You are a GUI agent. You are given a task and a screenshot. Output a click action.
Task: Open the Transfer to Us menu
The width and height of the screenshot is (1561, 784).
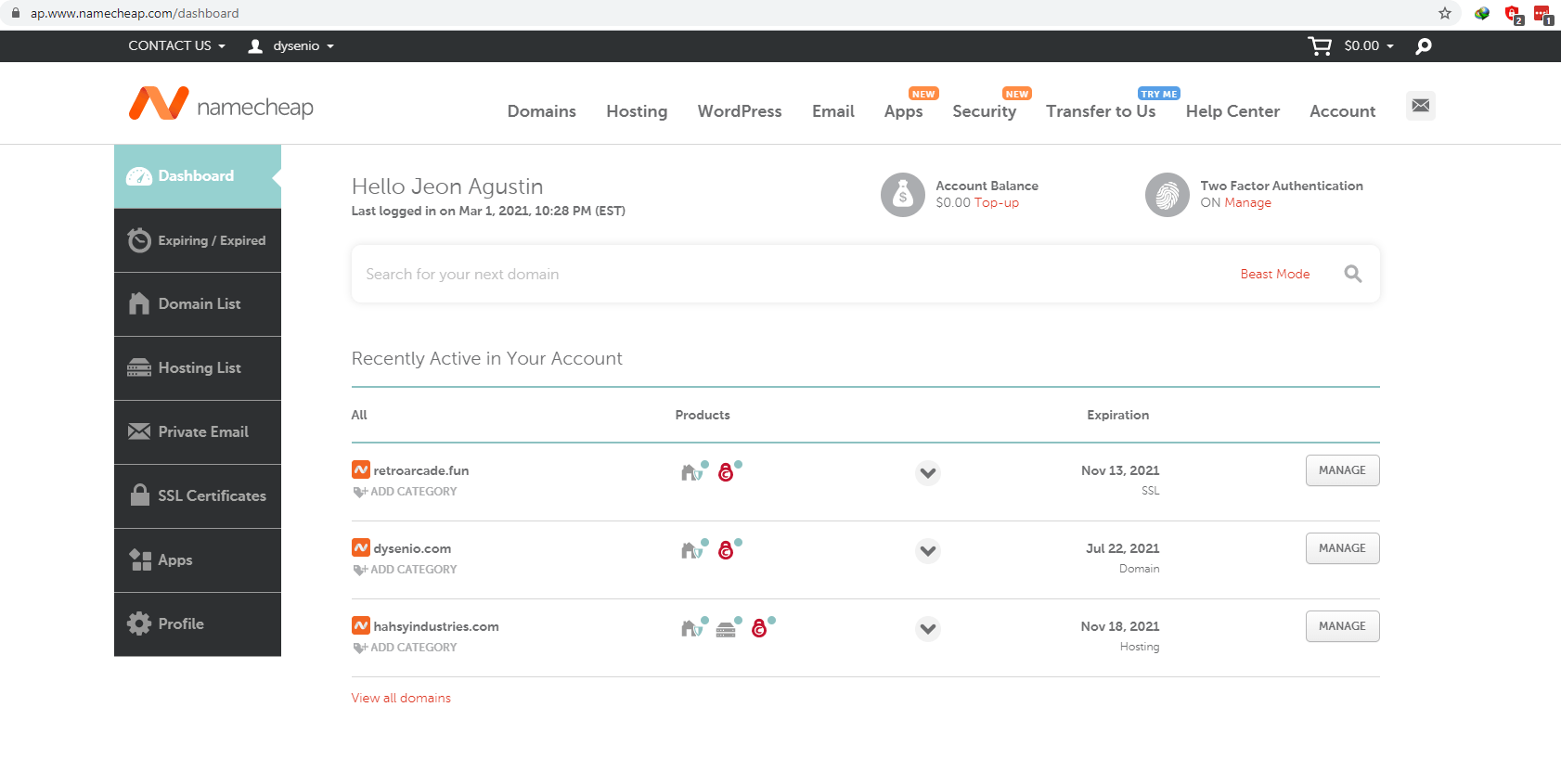[x=1101, y=111]
